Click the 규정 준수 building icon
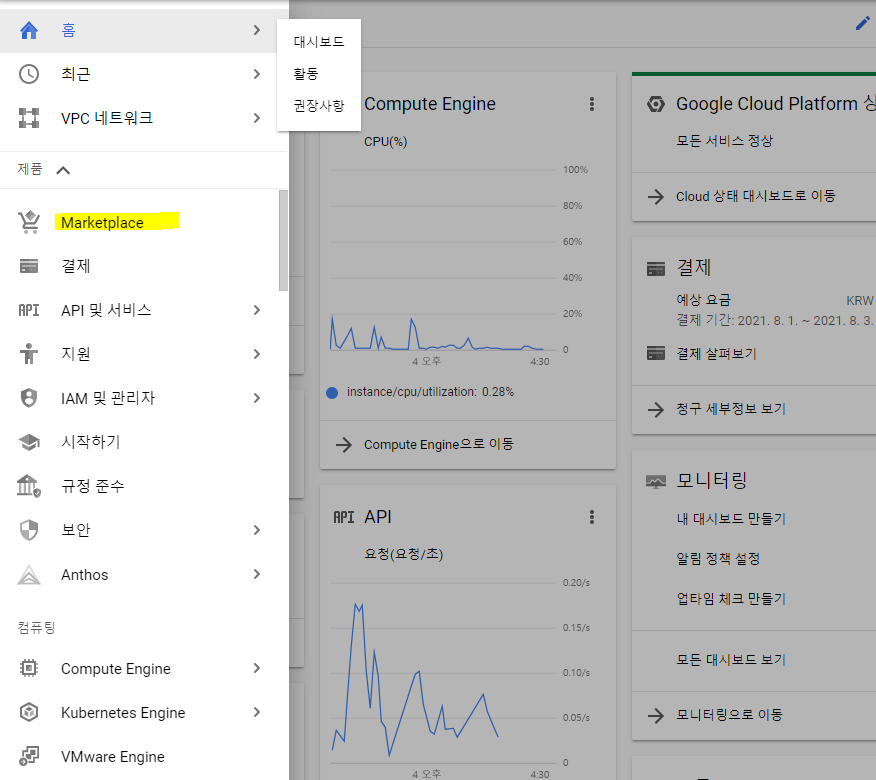This screenshot has height=780, width=876. pos(29,486)
